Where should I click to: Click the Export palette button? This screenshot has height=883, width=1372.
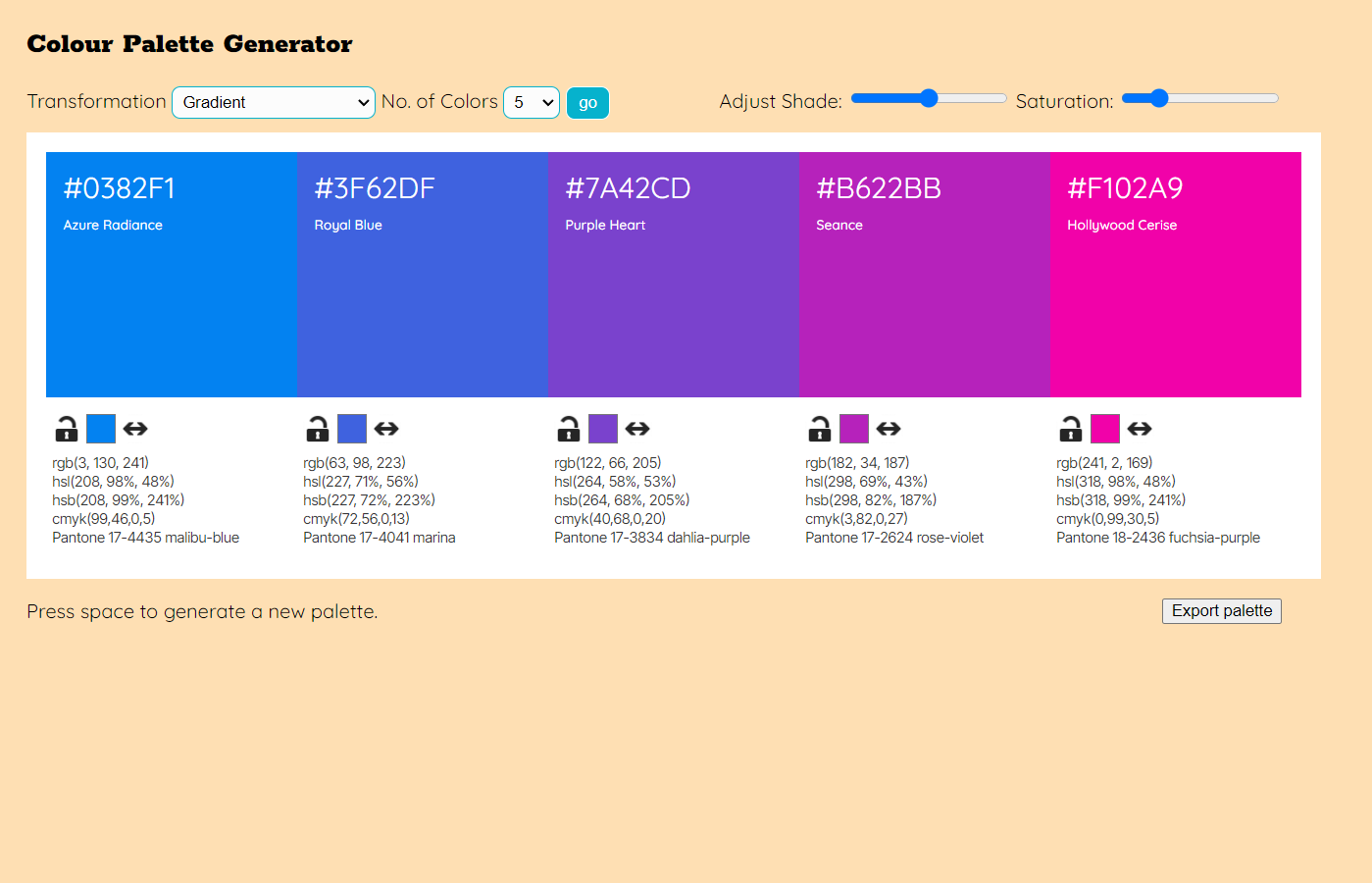[1221, 610]
